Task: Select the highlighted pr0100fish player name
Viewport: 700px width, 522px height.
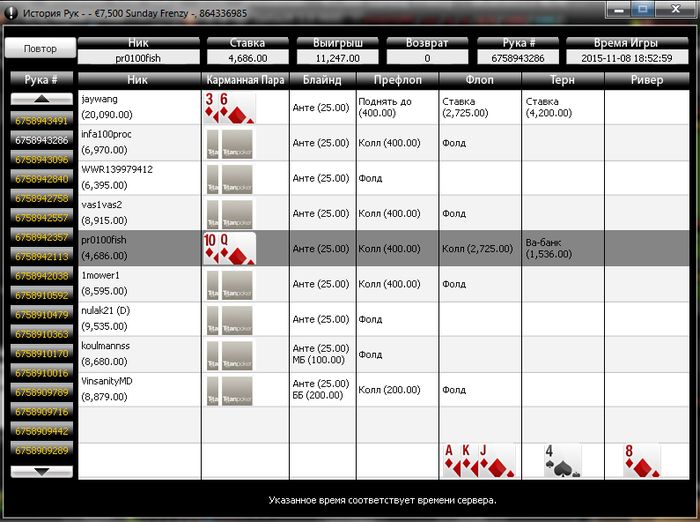Action: pos(104,240)
